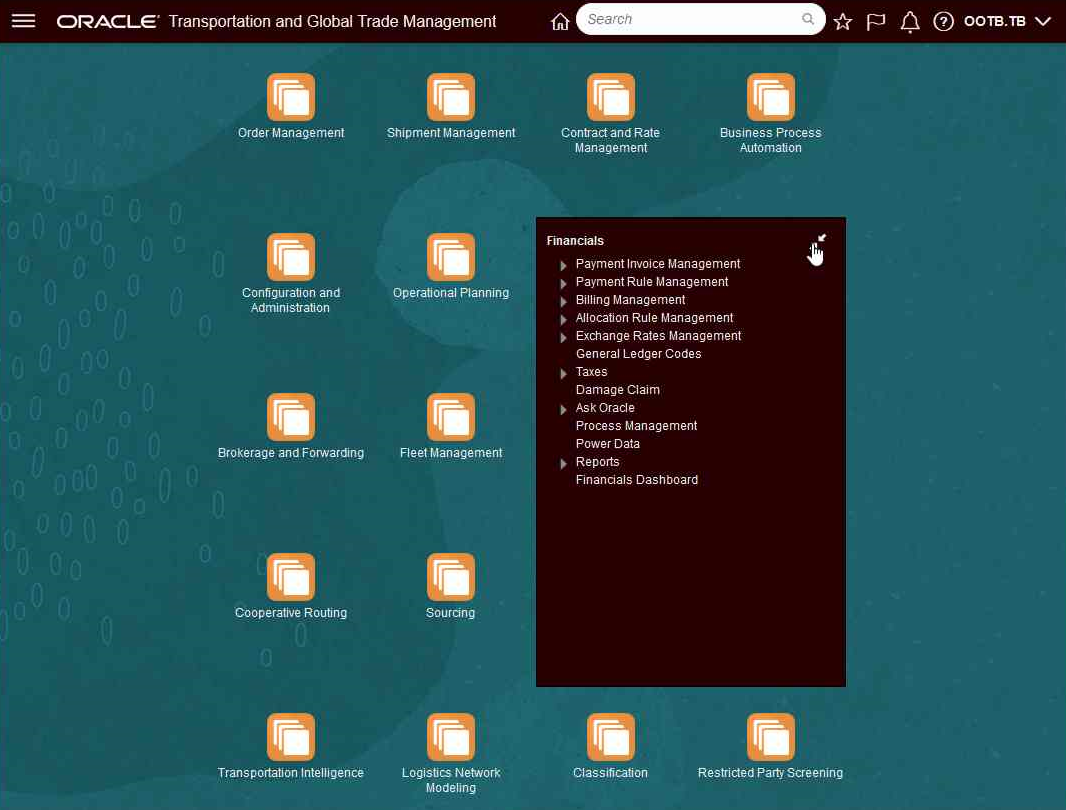1066x810 pixels.
Task: Select Damage Claim menu entry
Action: (x=617, y=390)
